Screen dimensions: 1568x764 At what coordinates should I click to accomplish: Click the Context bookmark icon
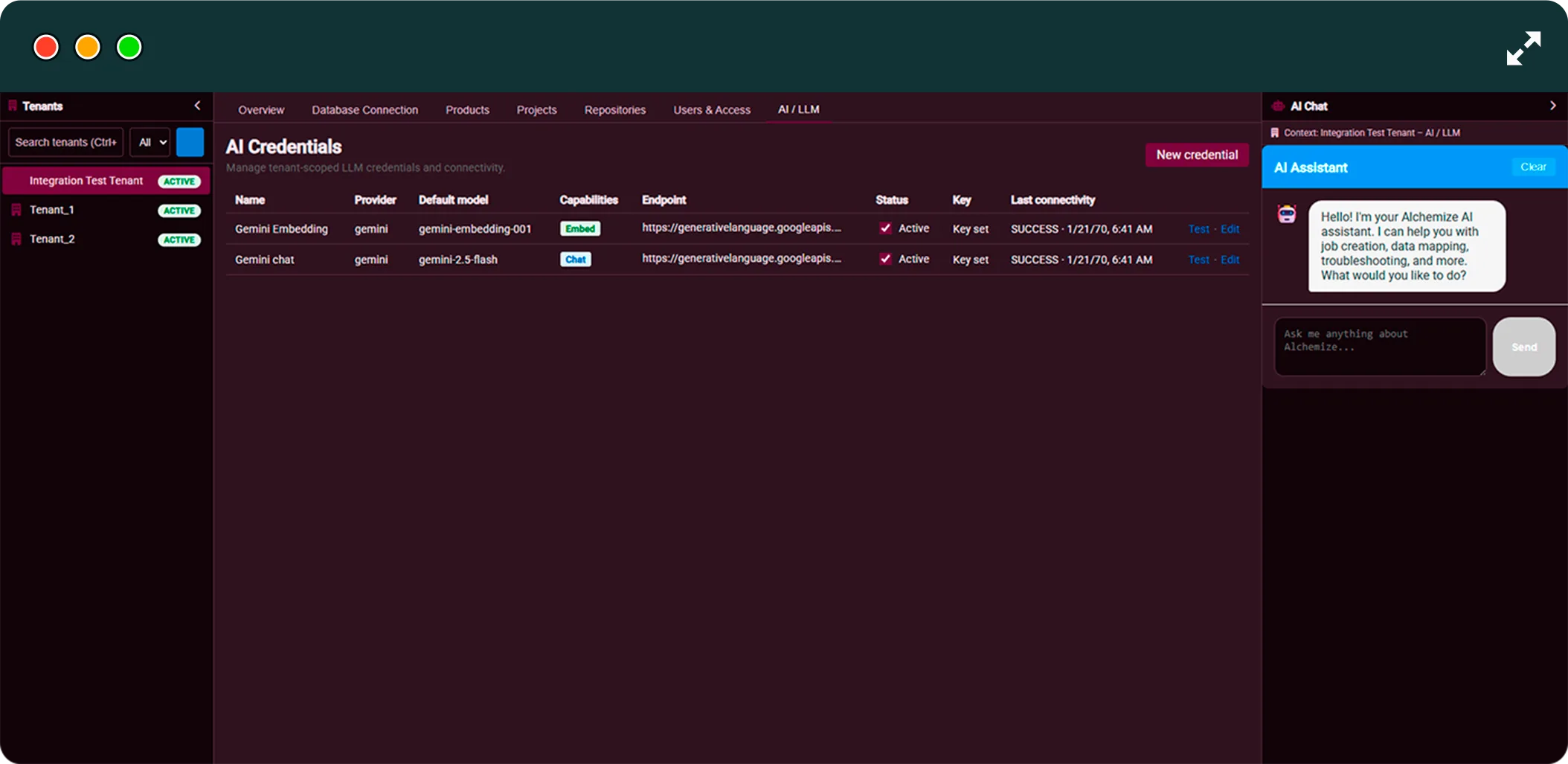(x=1275, y=132)
